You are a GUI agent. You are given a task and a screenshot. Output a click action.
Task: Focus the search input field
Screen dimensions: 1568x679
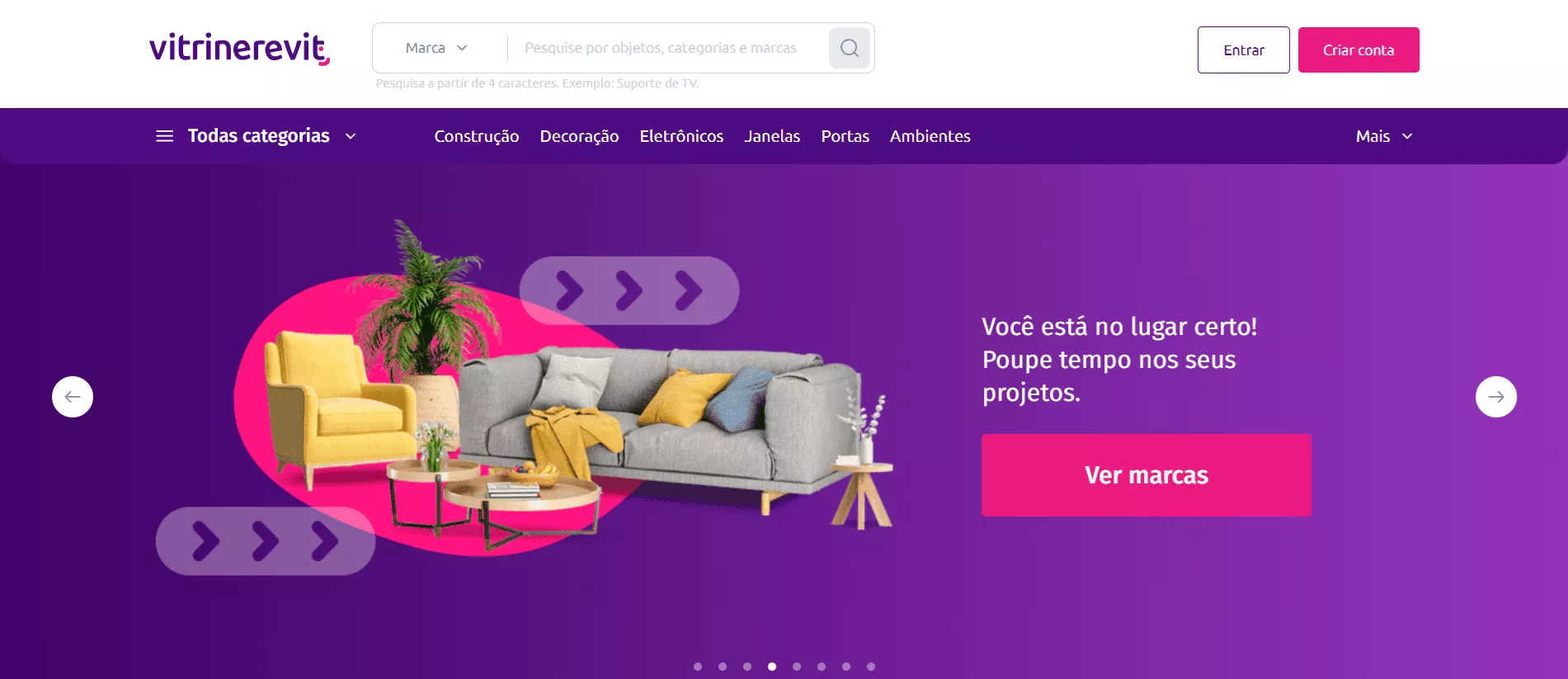(x=668, y=48)
